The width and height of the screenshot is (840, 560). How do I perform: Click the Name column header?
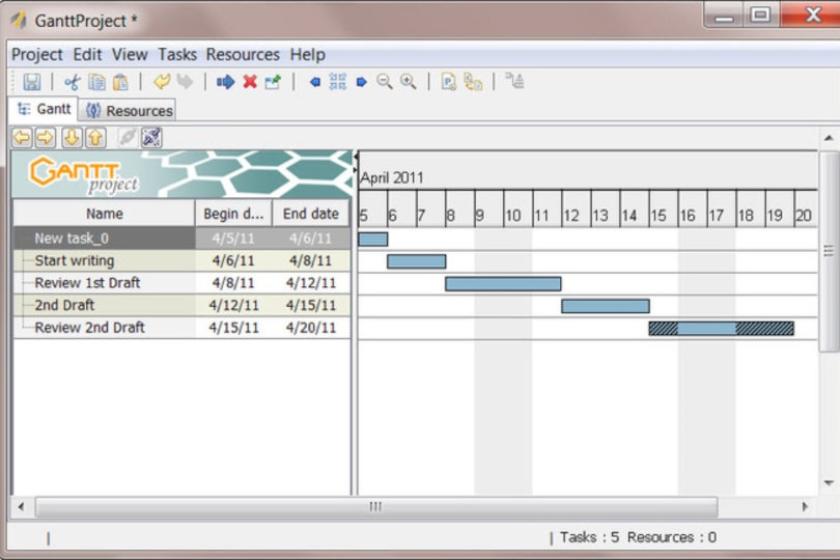104,214
